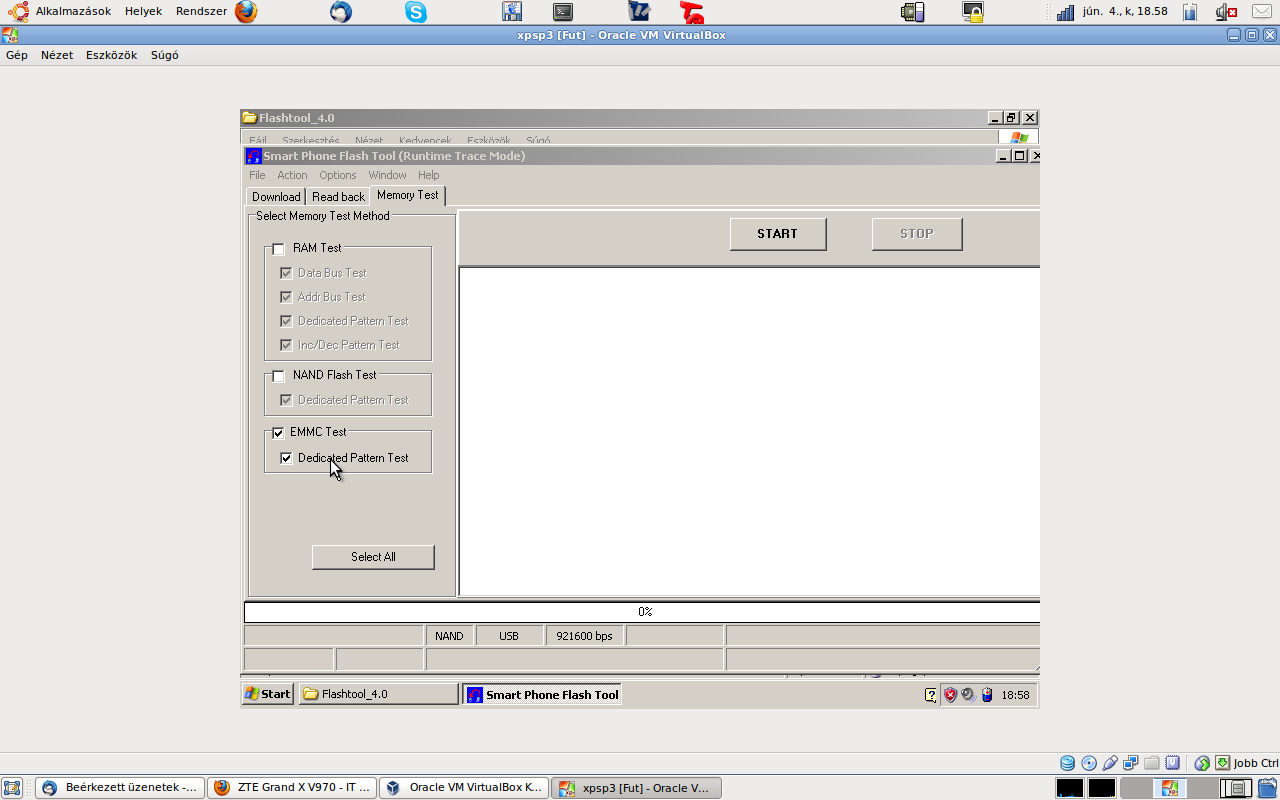Switch to Beérkezett üzenetek mail window

120,788
